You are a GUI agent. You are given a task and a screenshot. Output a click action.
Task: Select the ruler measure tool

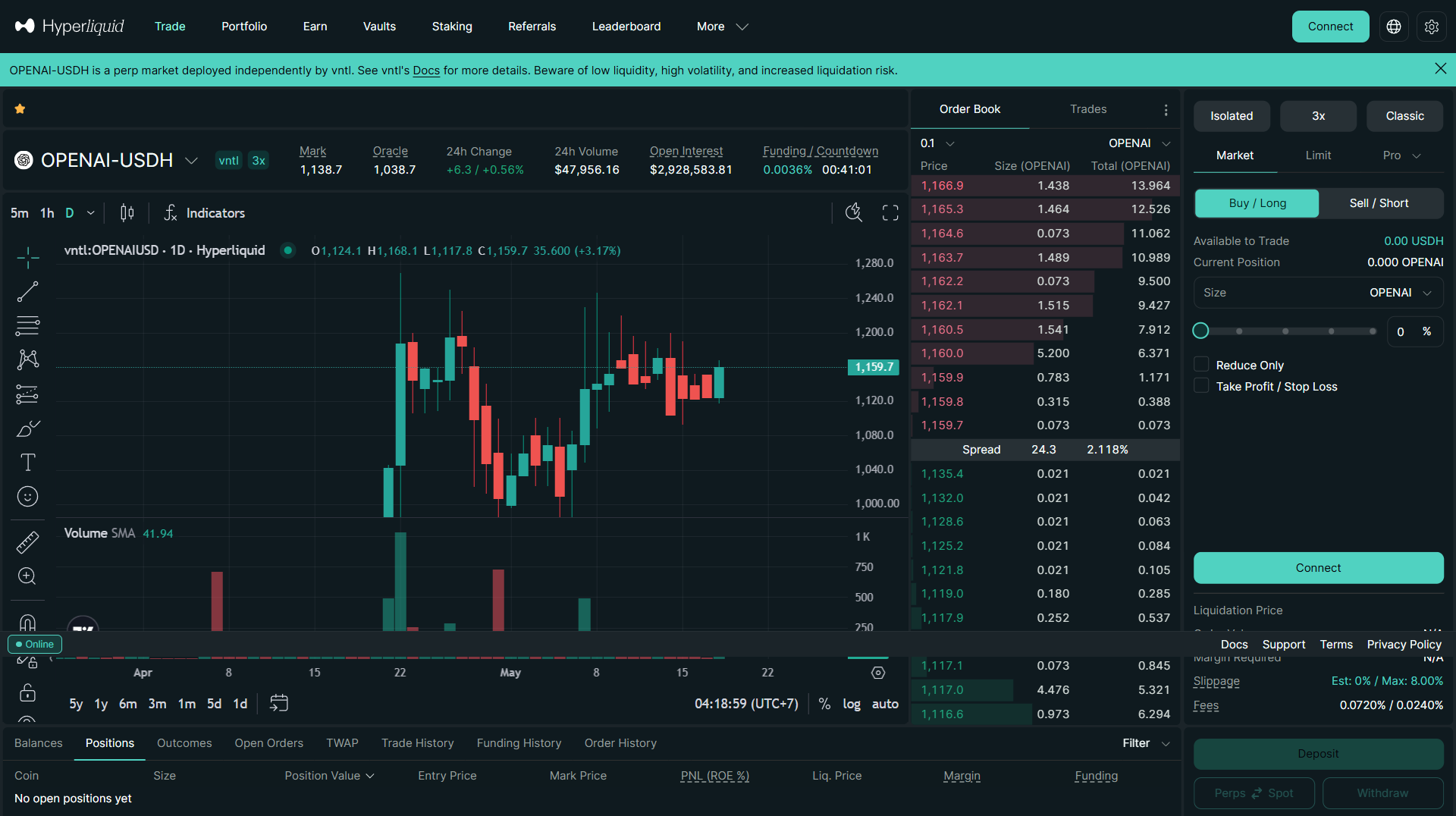[28, 542]
